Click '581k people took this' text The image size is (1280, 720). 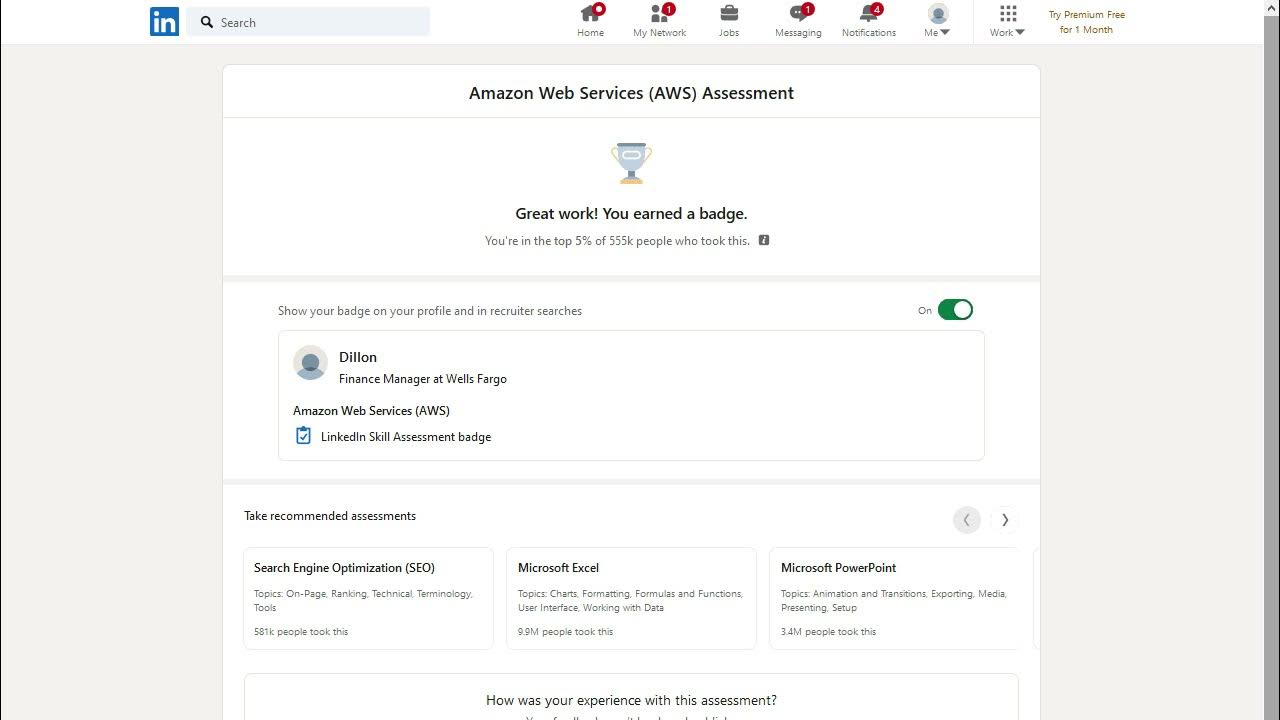[301, 632]
